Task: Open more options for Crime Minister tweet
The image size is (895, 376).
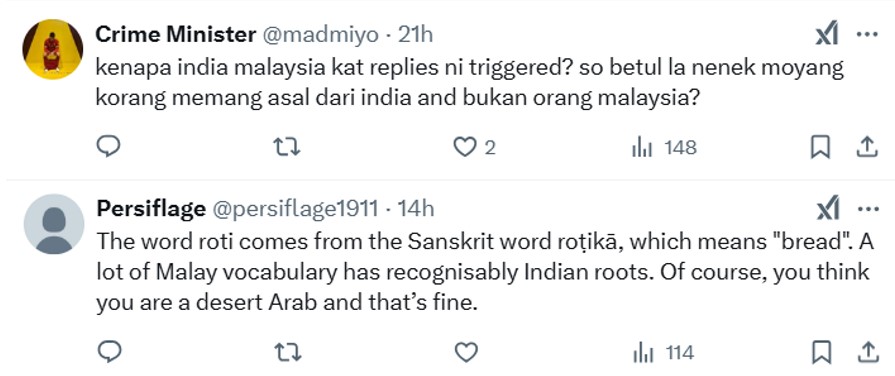Action: pos(867,34)
